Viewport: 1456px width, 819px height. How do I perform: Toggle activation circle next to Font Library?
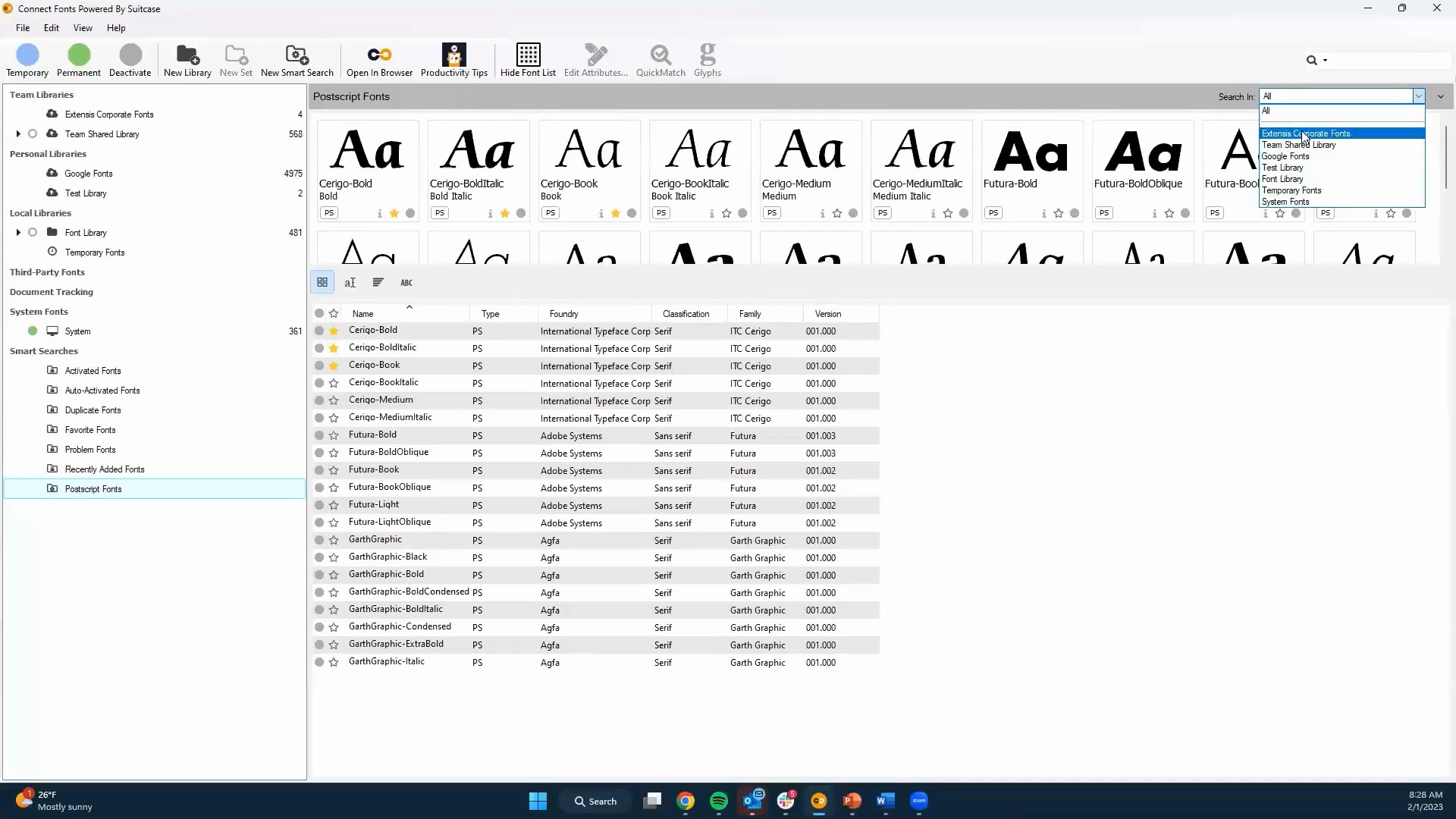point(33,233)
